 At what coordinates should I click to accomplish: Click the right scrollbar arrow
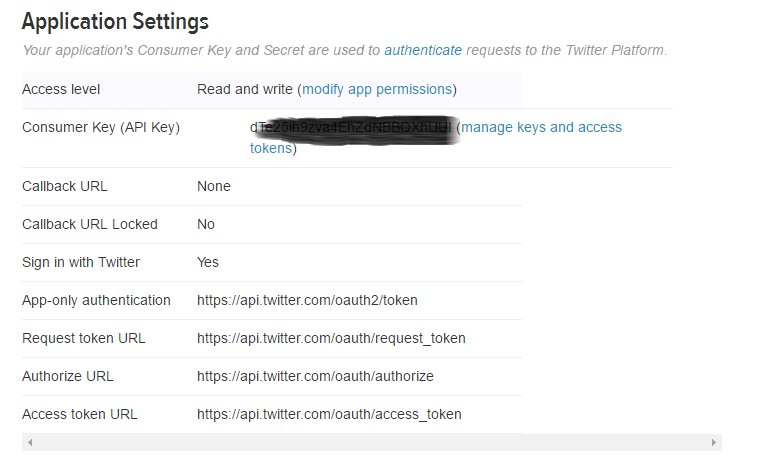click(714, 442)
